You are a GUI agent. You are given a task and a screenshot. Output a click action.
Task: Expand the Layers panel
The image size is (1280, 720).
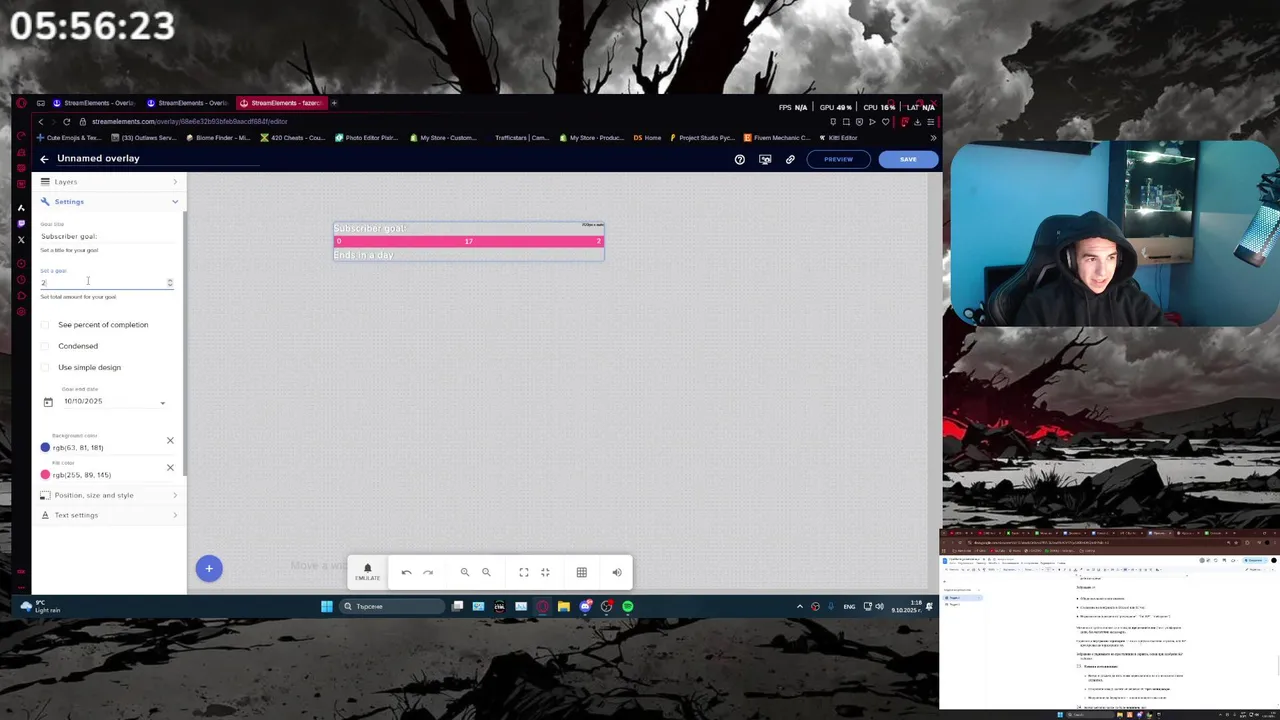pyautogui.click(x=110, y=182)
